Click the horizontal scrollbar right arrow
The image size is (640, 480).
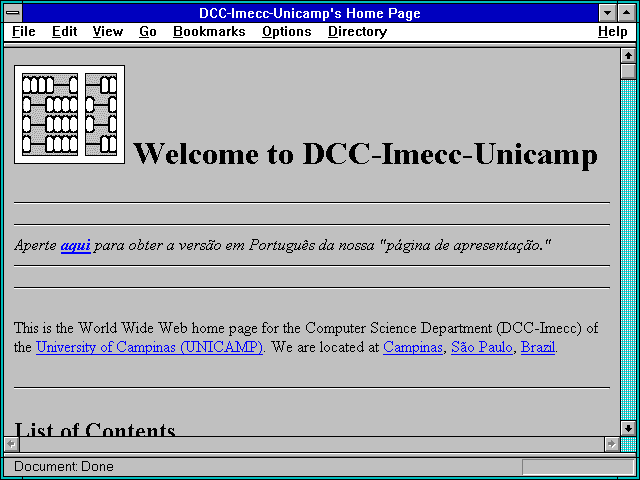[x=611, y=444]
